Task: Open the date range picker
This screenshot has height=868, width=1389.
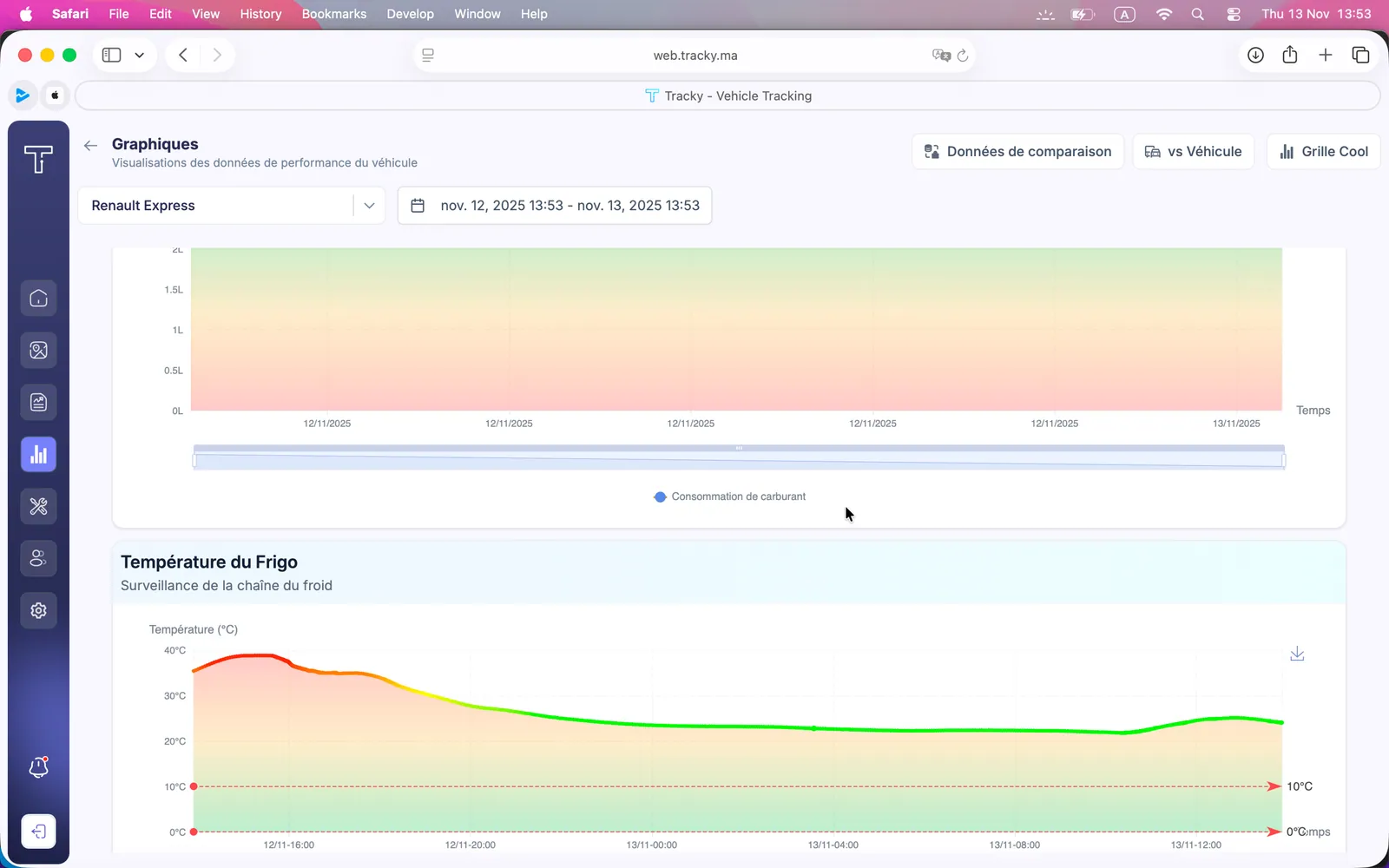Action: point(555,206)
